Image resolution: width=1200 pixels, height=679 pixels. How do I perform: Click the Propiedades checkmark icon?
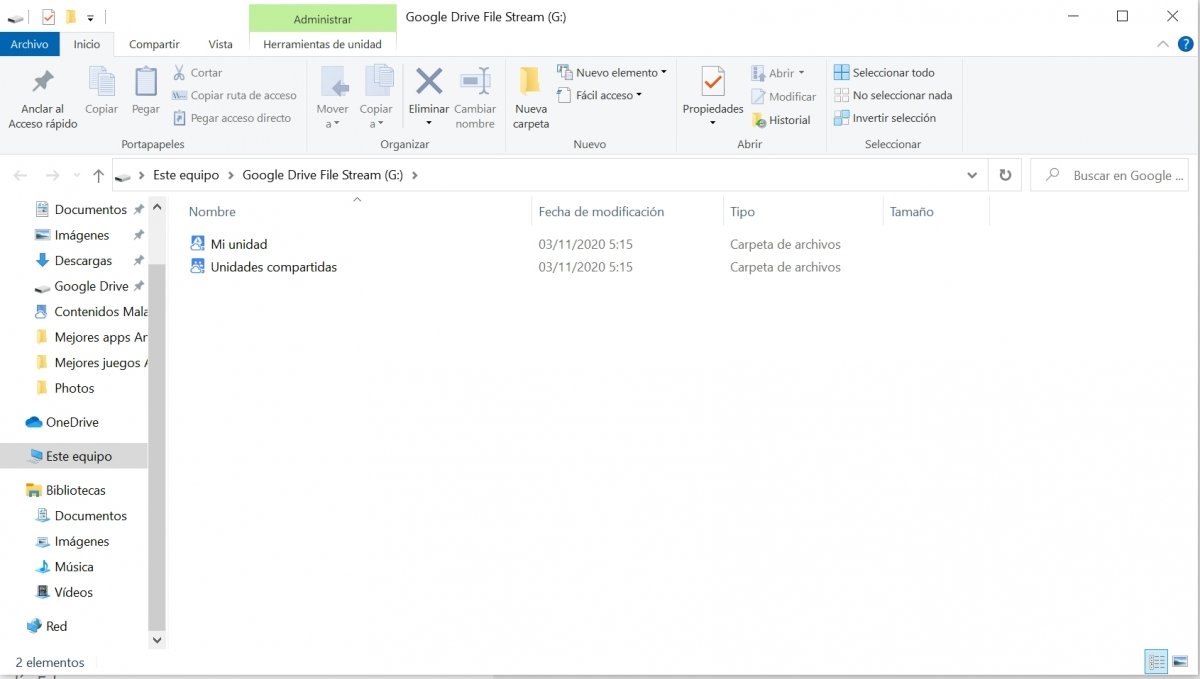tap(713, 82)
